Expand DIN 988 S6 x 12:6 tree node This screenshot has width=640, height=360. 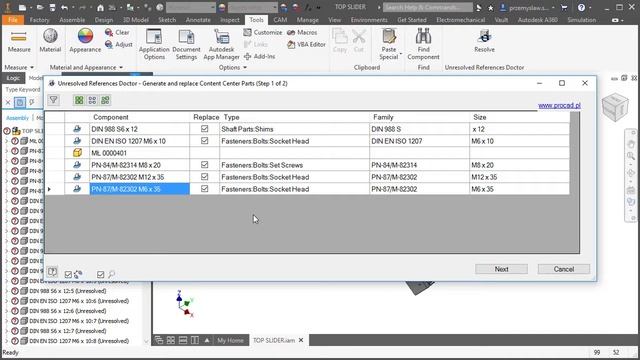coord(6,311)
